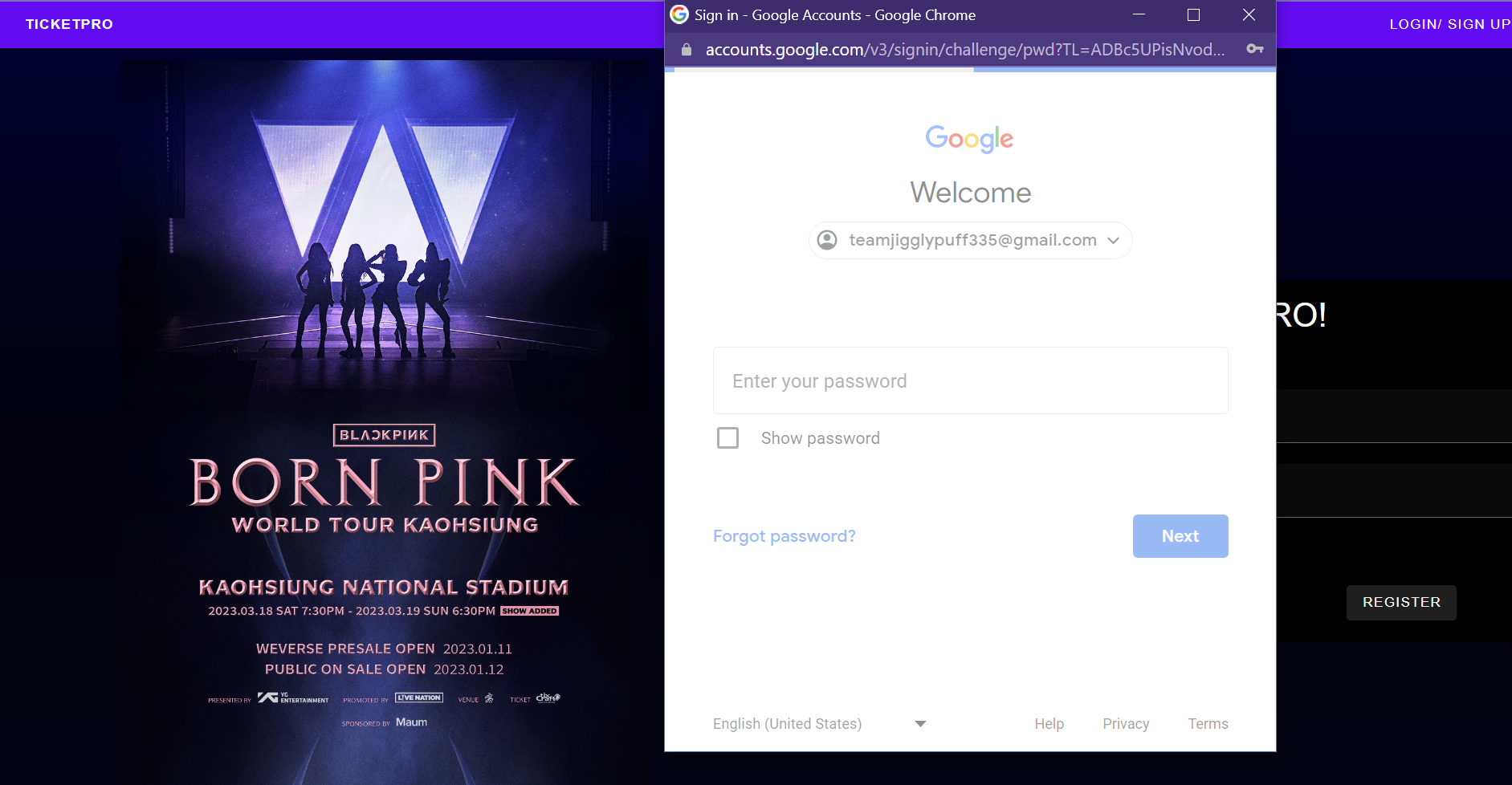Open the English (United States) language dropdown
Screen dimensions: 1512x785
[786, 723]
